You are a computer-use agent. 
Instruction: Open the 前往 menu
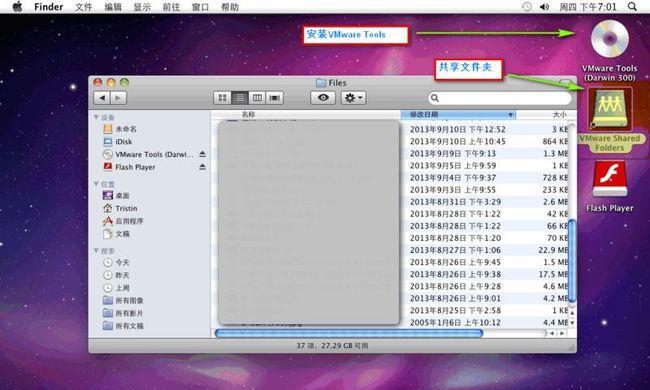171,7
